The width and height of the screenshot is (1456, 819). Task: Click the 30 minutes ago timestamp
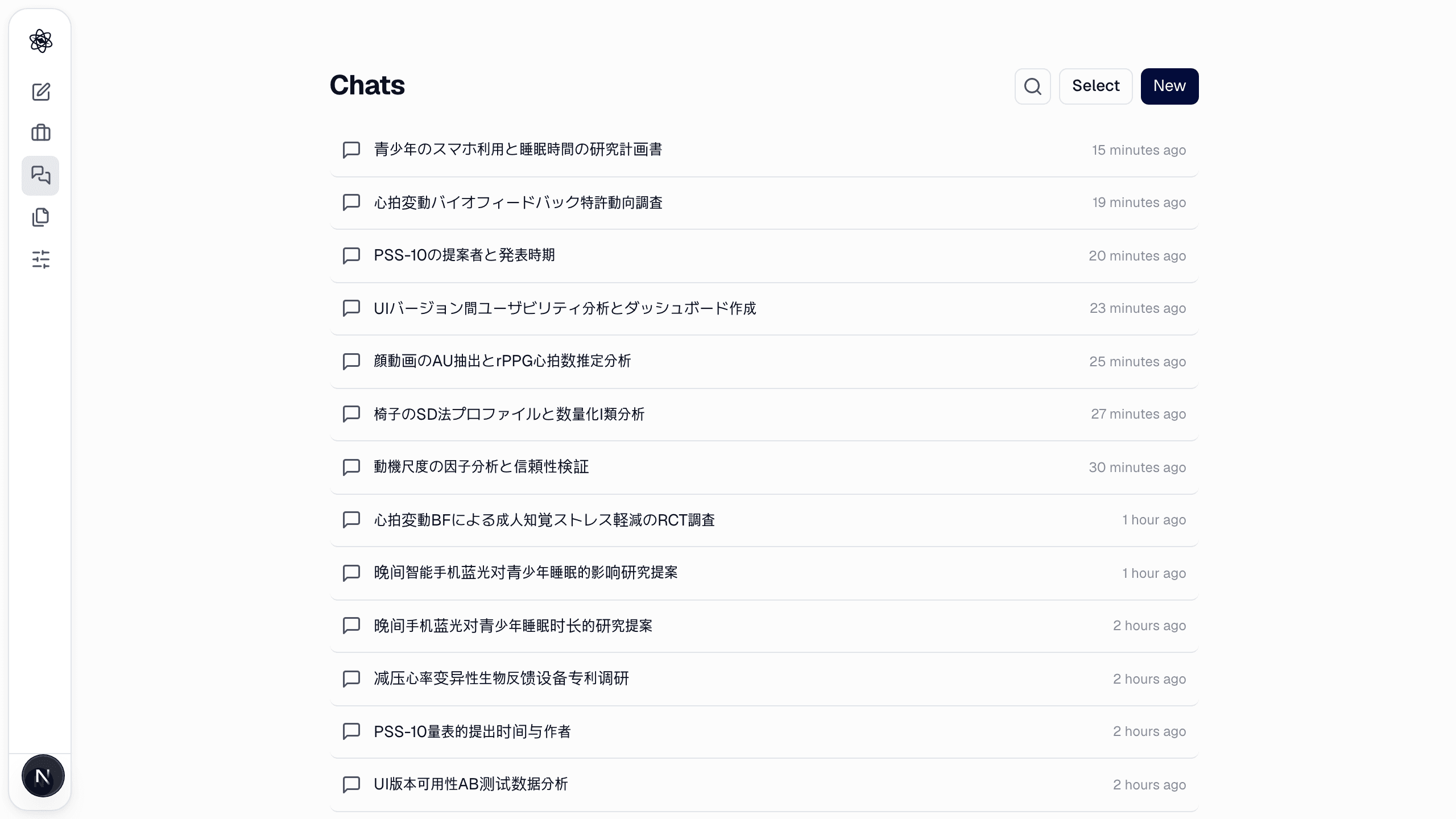tap(1137, 468)
